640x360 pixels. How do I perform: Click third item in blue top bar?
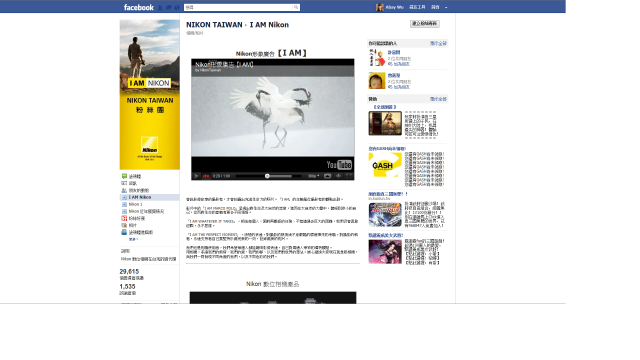click(436, 7)
